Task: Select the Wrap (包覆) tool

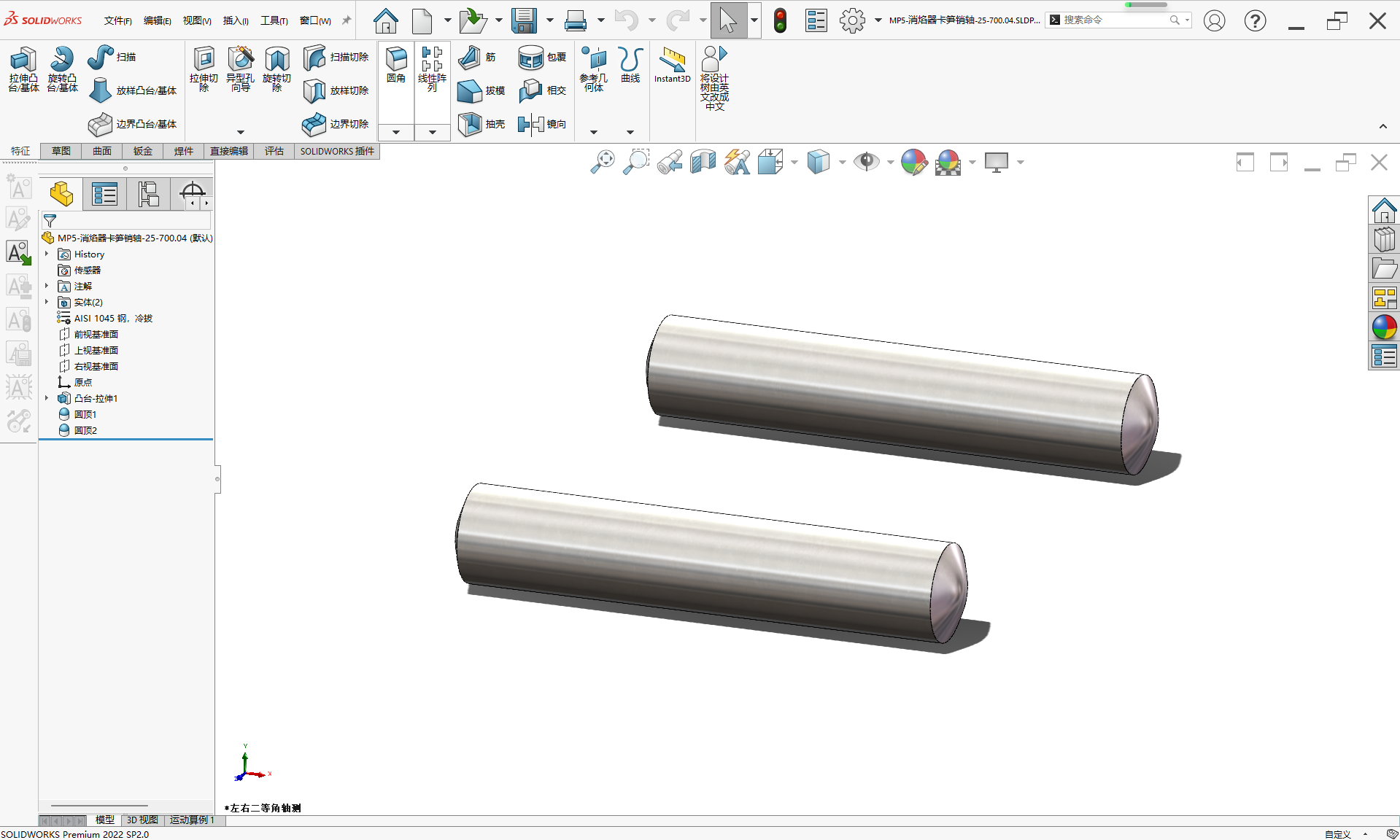Action: tap(542, 57)
